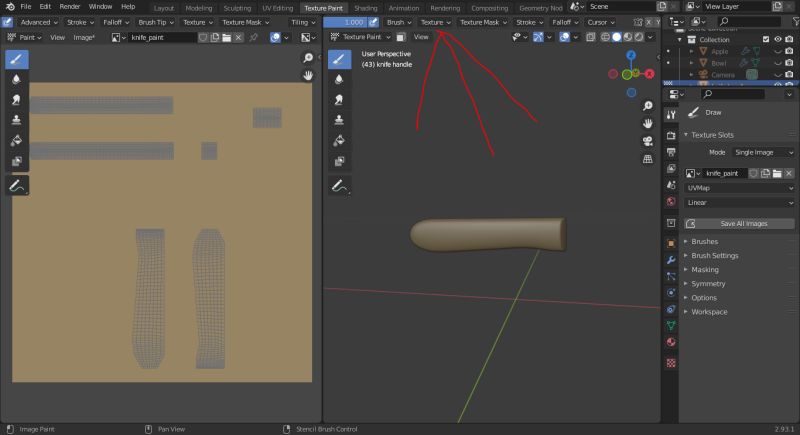Image resolution: width=800 pixels, height=435 pixels.
Task: Expand the Brushes panel
Action: point(704,242)
